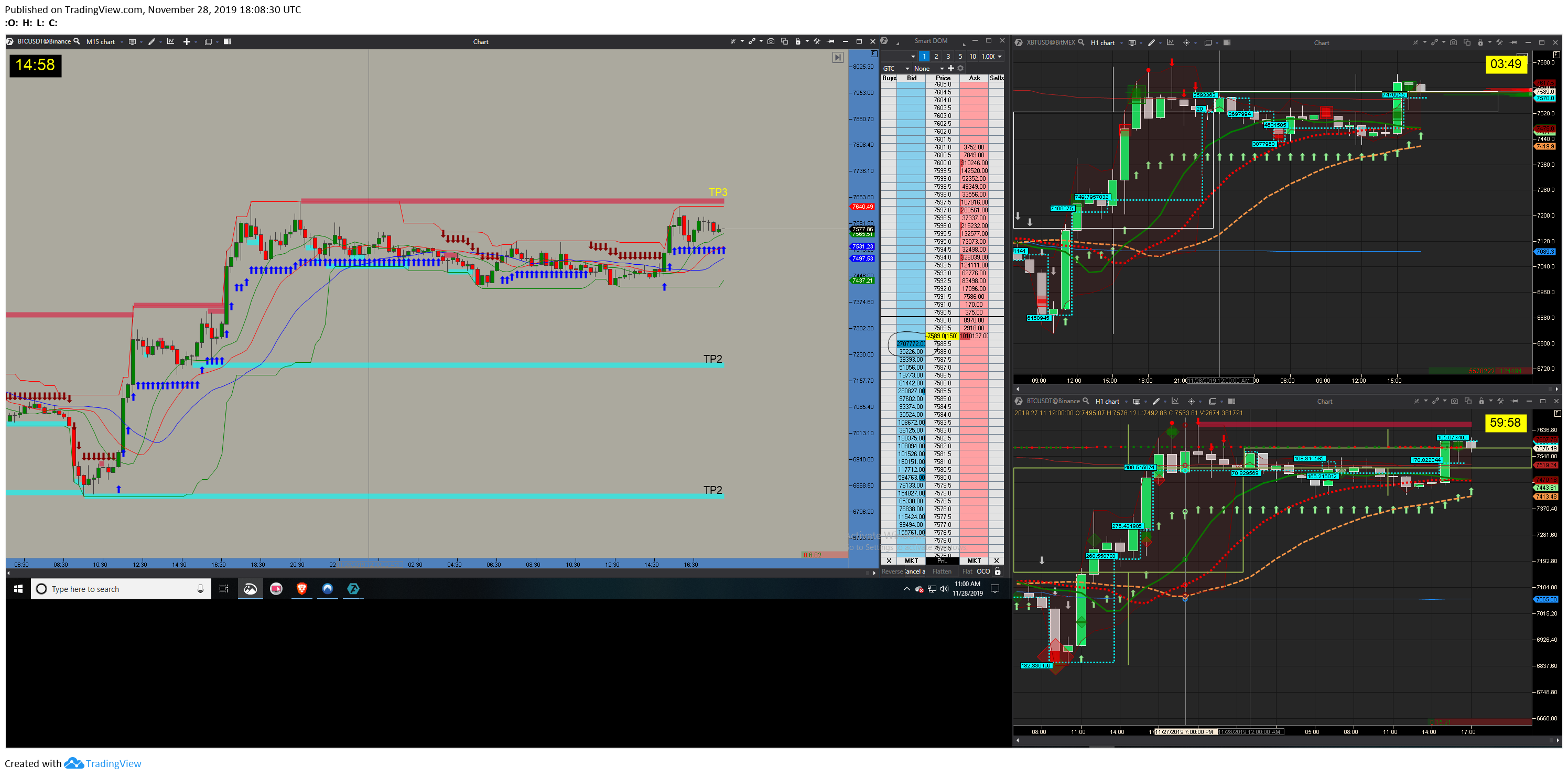Viewport: 1568px width, 777px height.
Task: Open link icon in XBTUSD chart toolbar
Action: click(1434, 42)
